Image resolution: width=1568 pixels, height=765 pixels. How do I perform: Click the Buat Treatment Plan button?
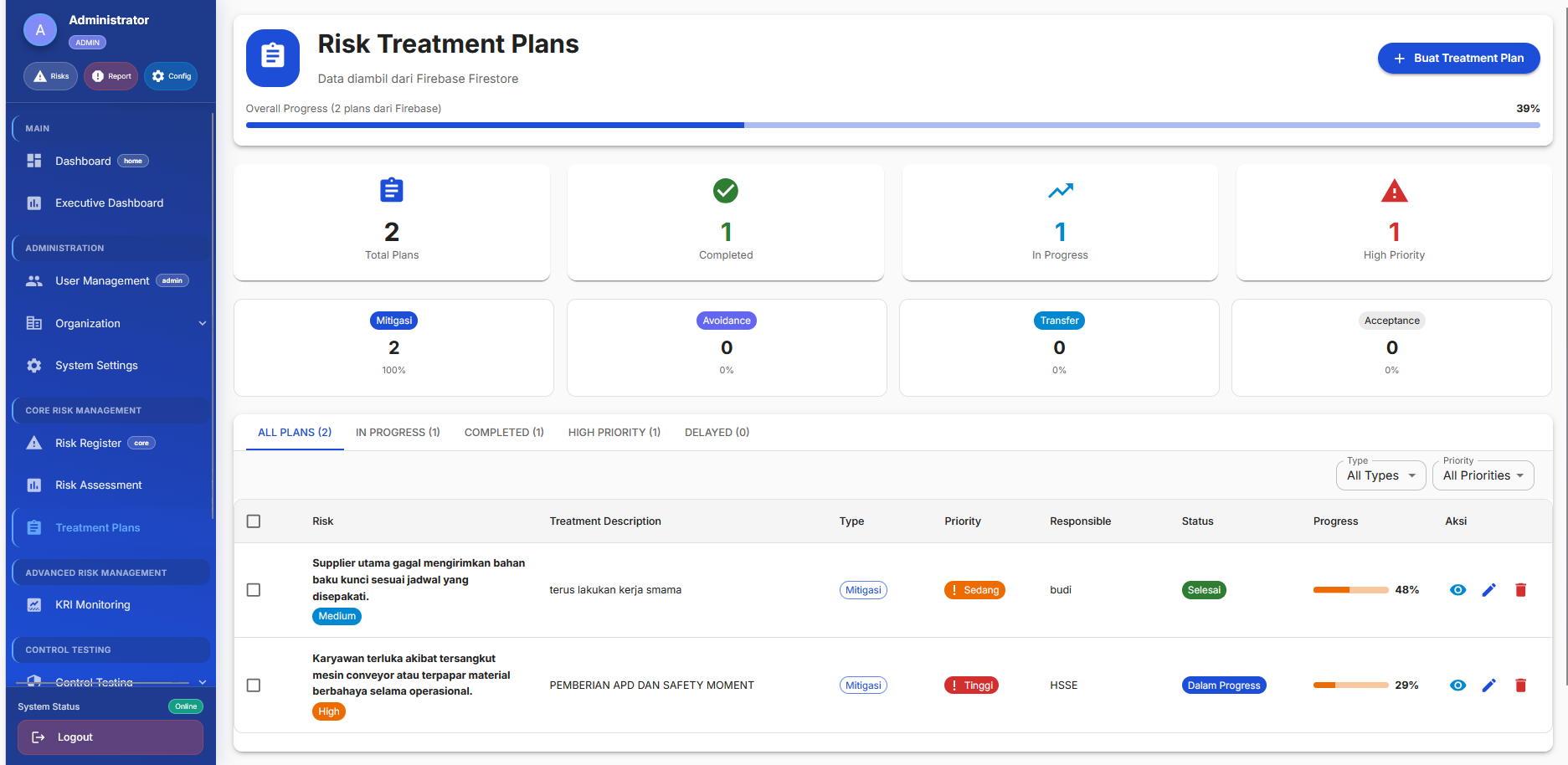(1458, 59)
